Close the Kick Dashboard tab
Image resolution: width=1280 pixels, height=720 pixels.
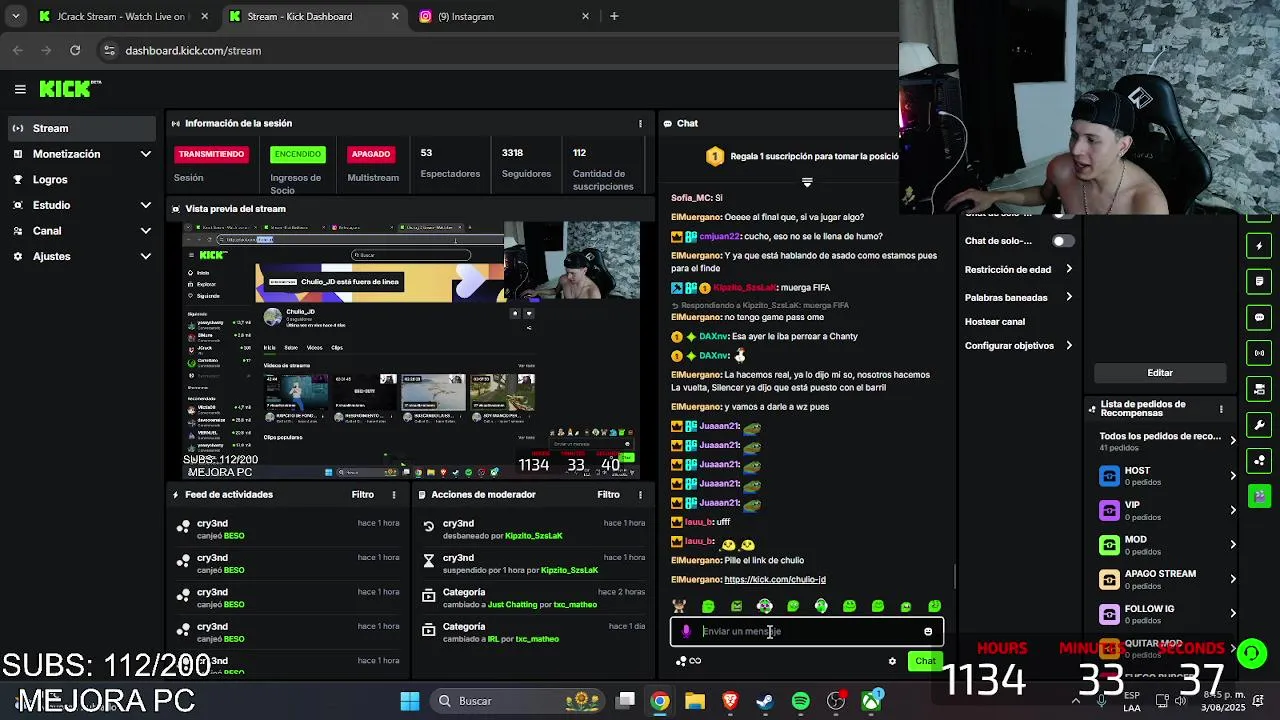pyautogui.click(x=395, y=16)
